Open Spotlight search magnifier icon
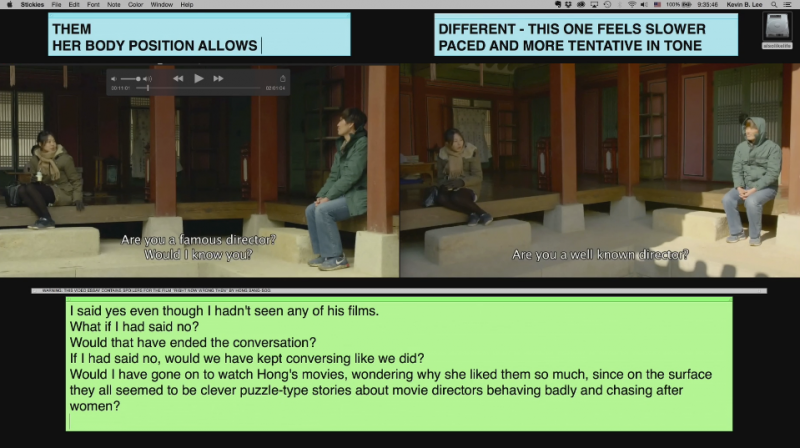Viewport: 800px width, 448px height. [773, 5]
